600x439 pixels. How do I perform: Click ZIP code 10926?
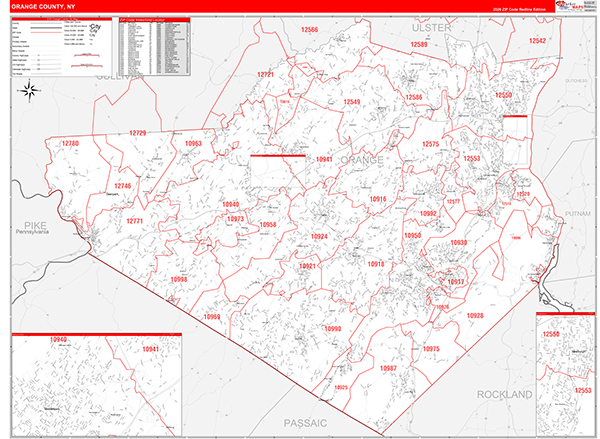442,307
